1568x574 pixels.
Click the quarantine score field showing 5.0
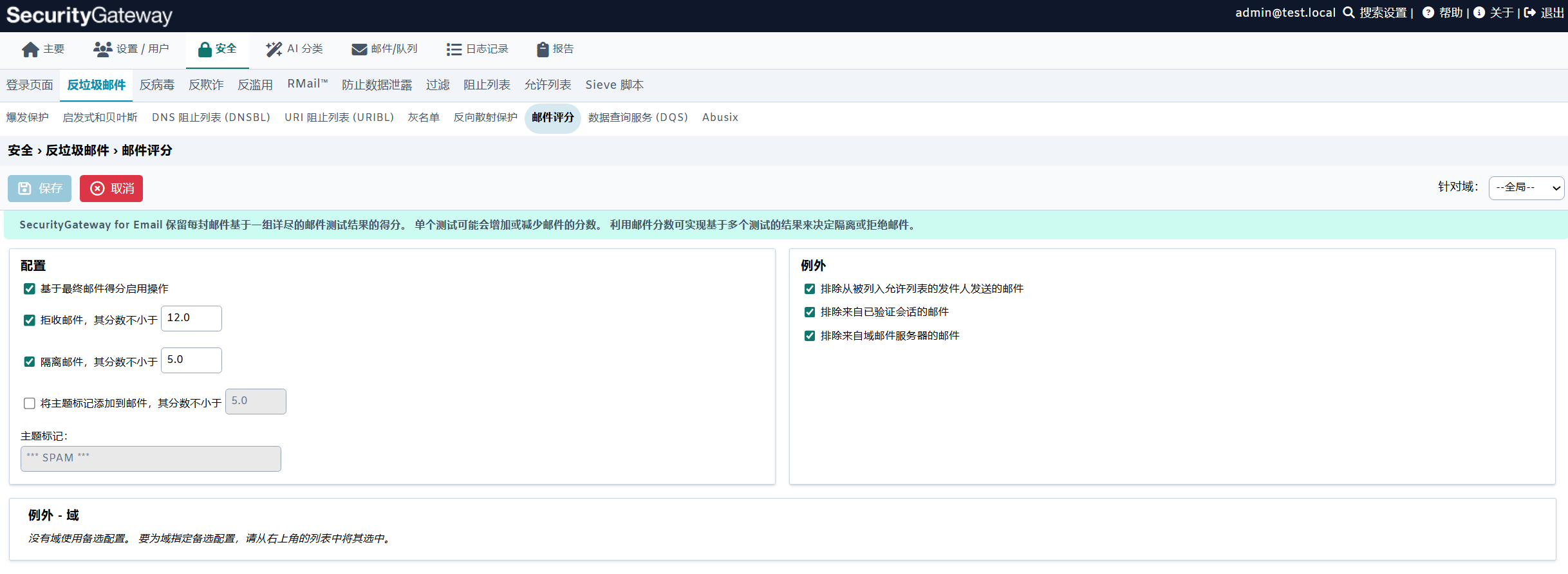click(x=191, y=360)
